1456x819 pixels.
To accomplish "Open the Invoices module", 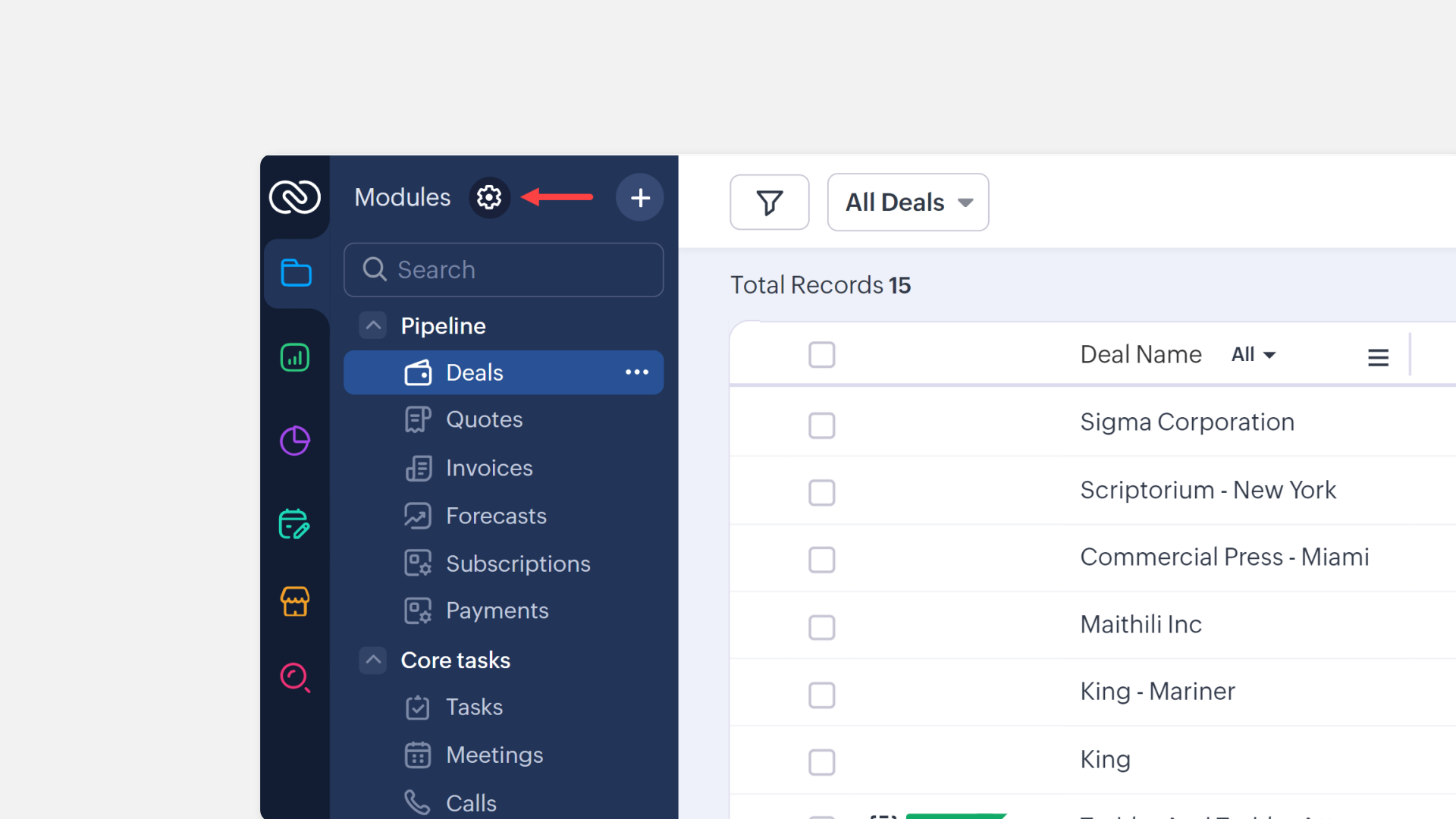I will click(489, 468).
